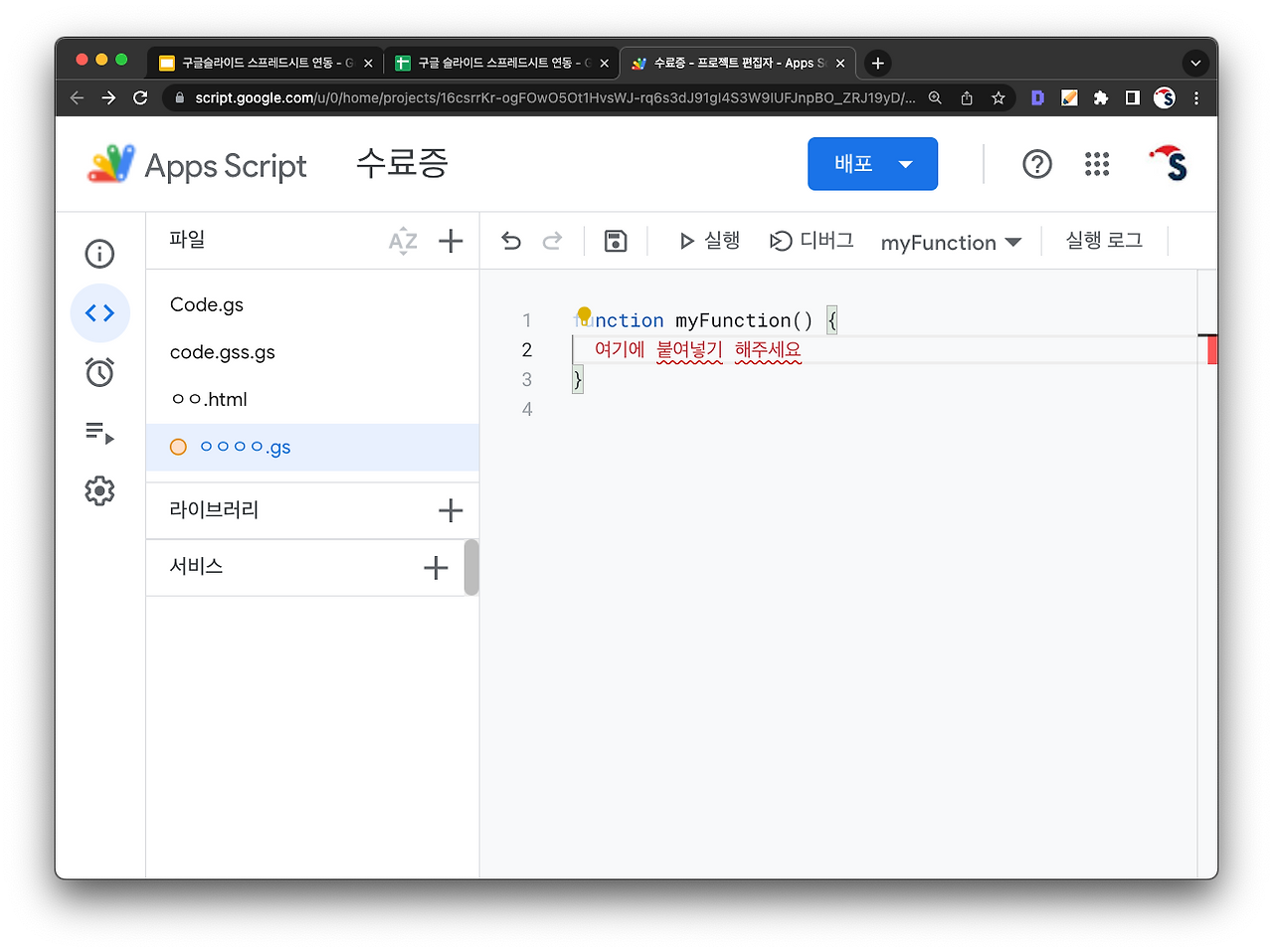Click the red error marker in editor overview ruler

click(1212, 350)
